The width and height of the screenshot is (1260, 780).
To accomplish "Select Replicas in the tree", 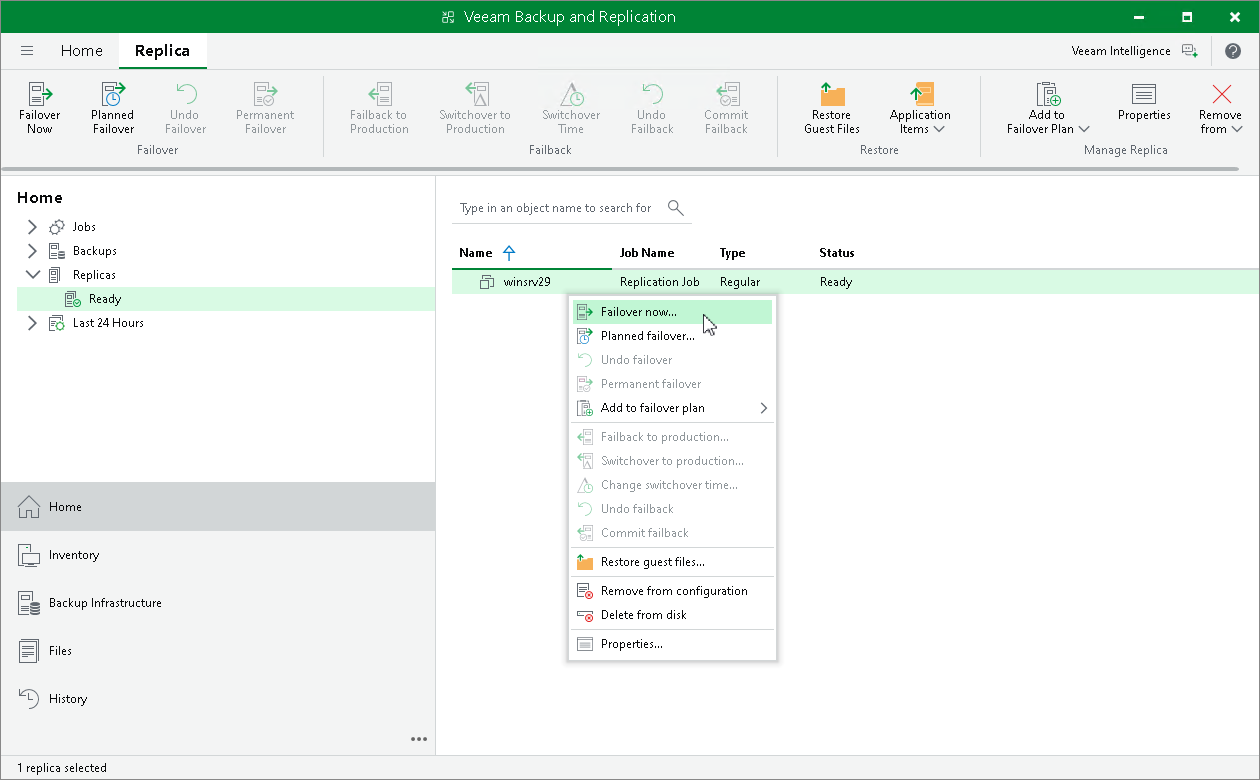I will click(x=94, y=275).
